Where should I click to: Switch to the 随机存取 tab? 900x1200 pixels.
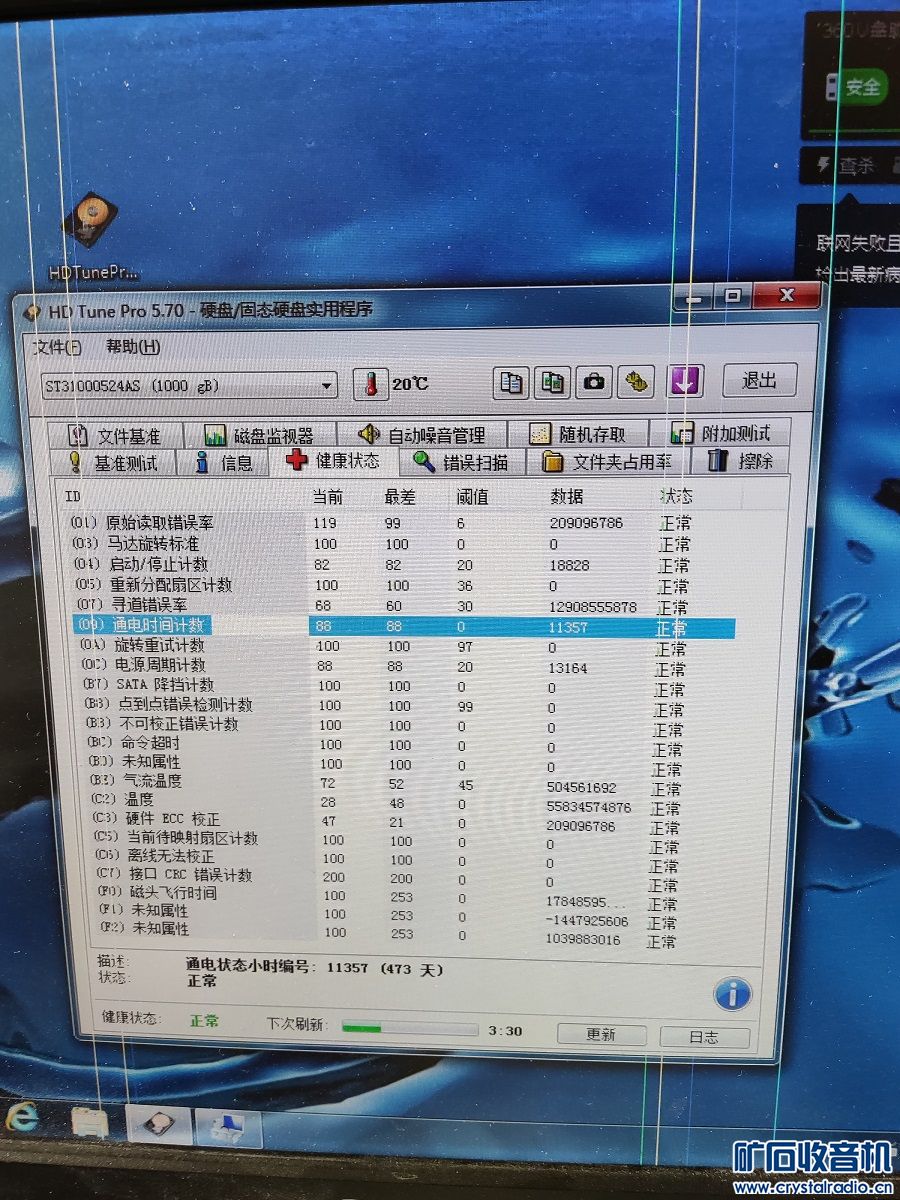tap(577, 434)
